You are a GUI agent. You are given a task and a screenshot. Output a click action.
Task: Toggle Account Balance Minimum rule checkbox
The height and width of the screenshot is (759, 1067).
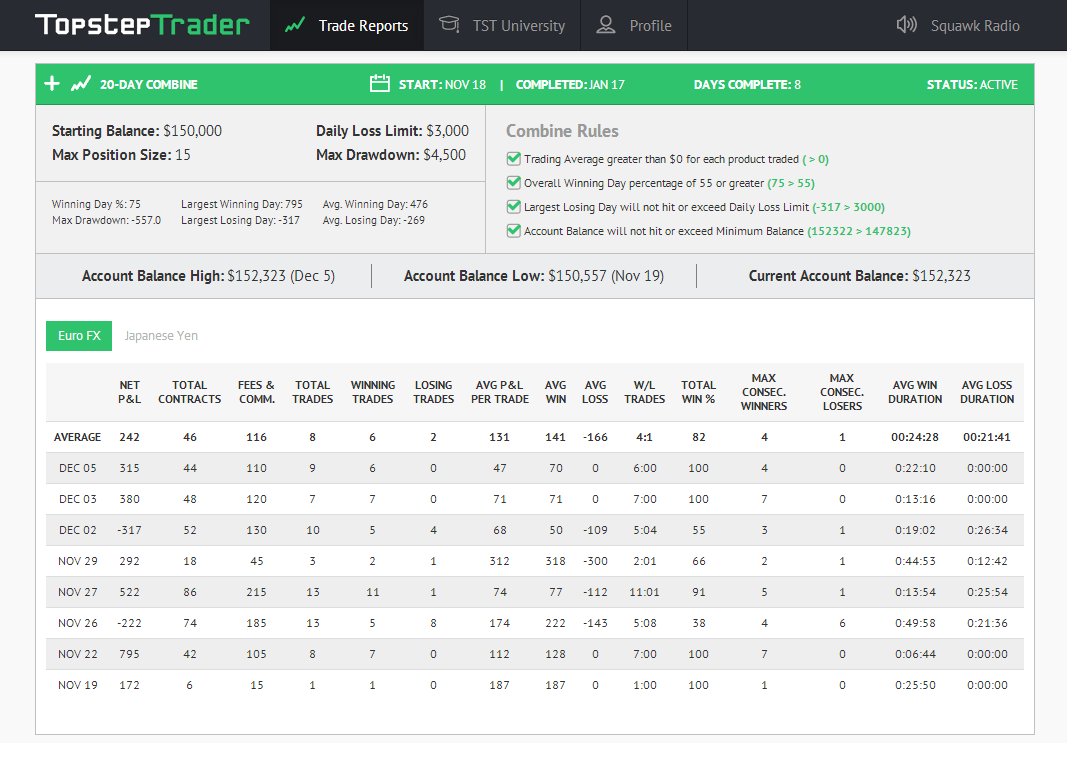(514, 231)
